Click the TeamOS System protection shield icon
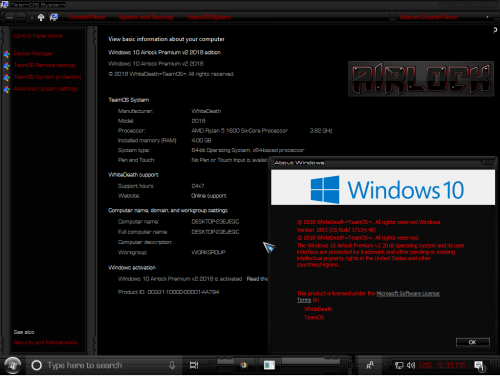This screenshot has height=376, width=500. [6, 77]
